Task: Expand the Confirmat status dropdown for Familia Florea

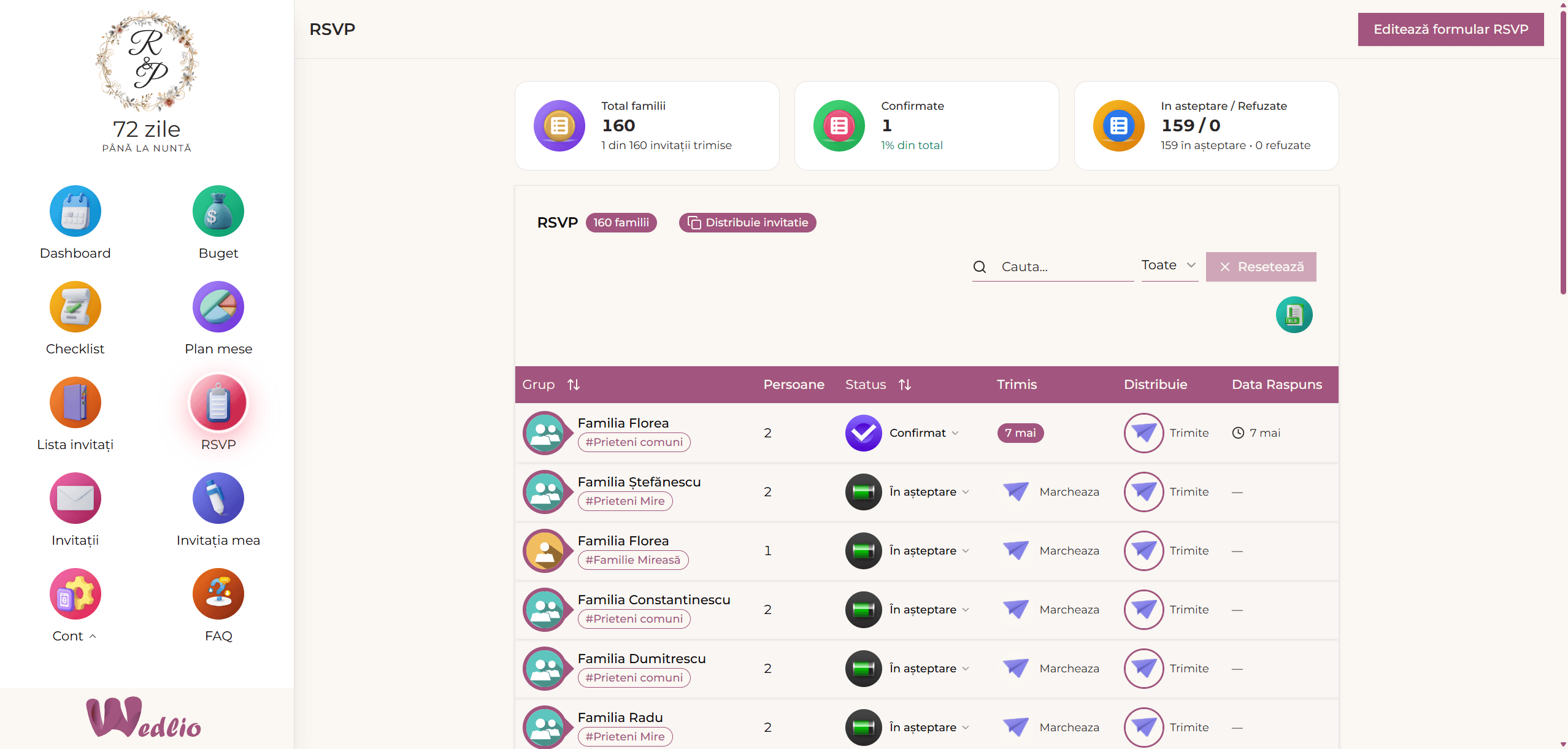Action: 924,433
